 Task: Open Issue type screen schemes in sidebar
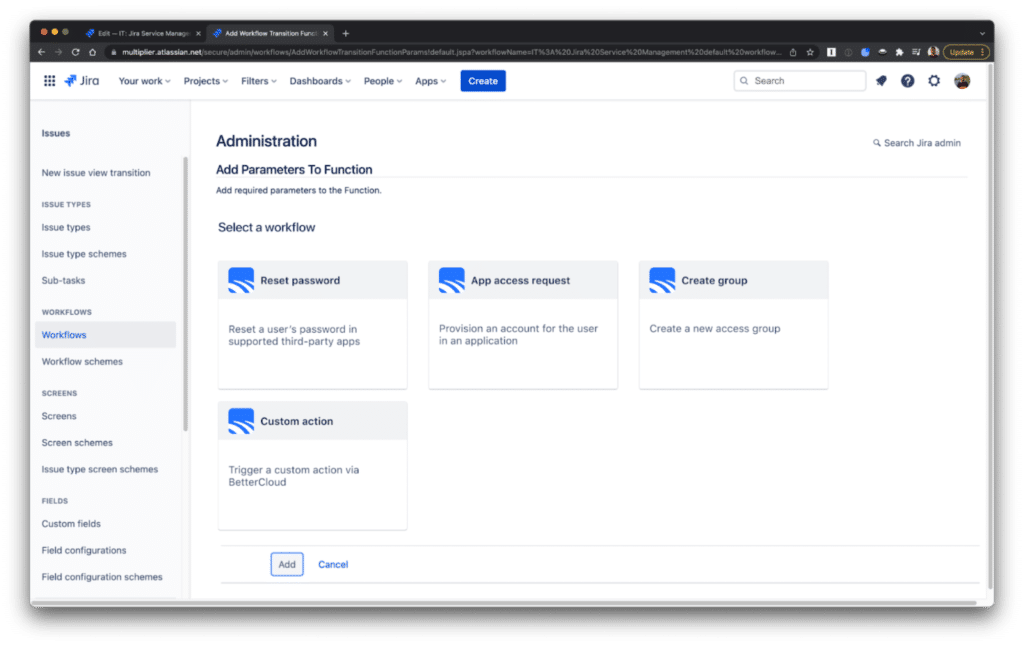click(99, 469)
